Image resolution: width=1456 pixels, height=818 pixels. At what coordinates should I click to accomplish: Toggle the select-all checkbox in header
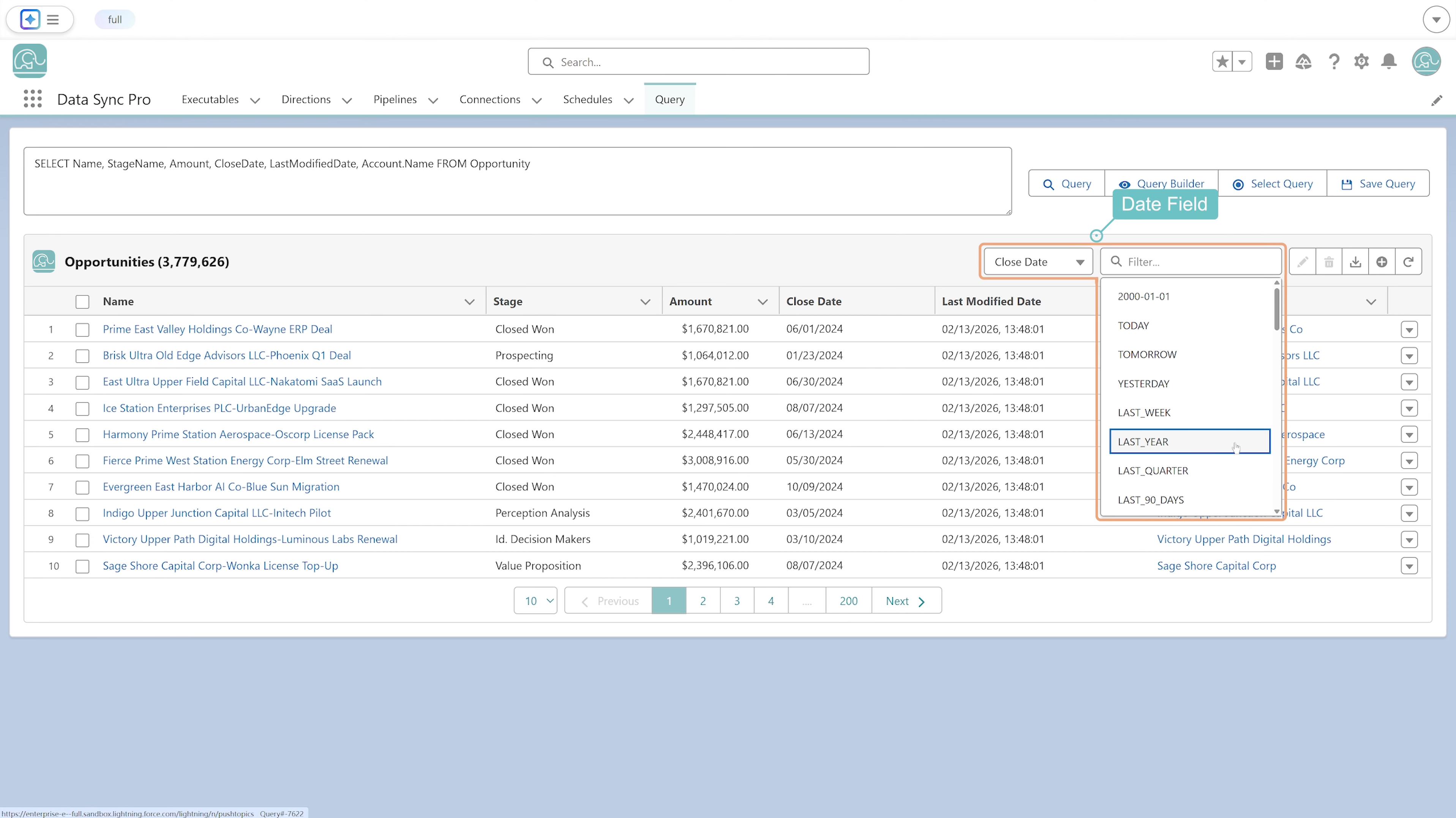tap(82, 302)
